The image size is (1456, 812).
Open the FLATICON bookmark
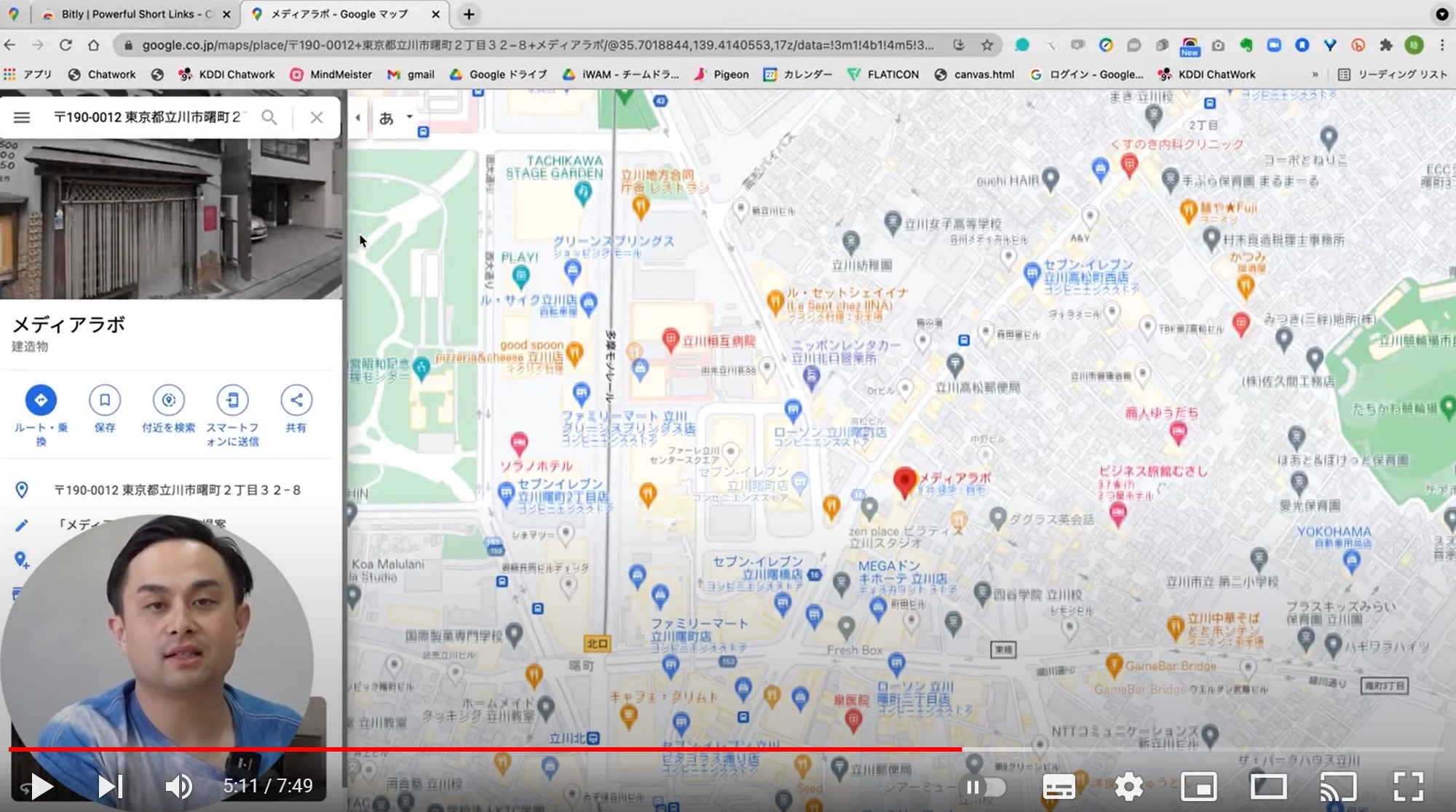tap(883, 74)
